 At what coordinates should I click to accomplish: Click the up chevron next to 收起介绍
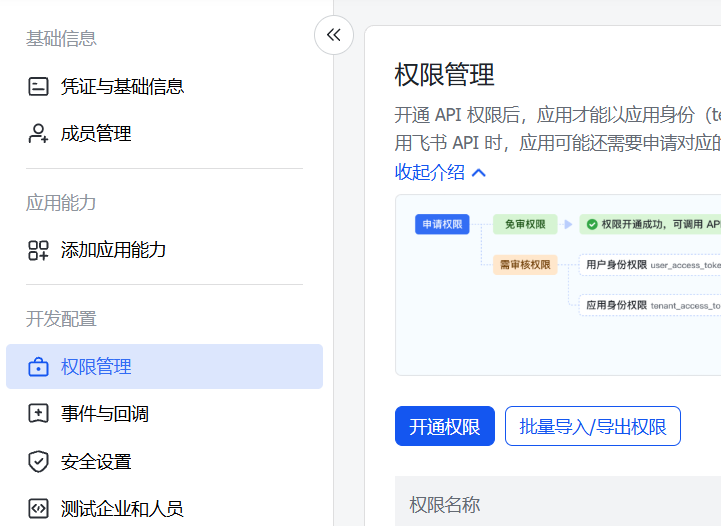[x=479, y=173]
